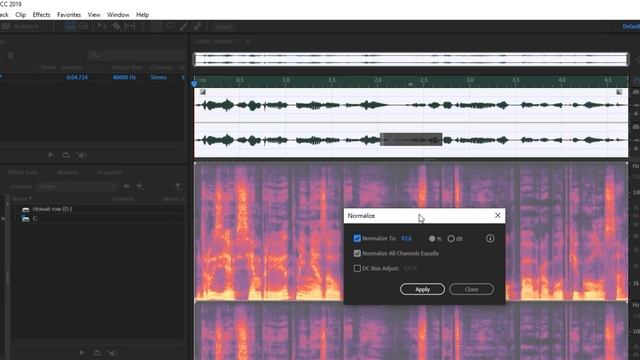
Task: Select the dB radio button
Action: 451,238
